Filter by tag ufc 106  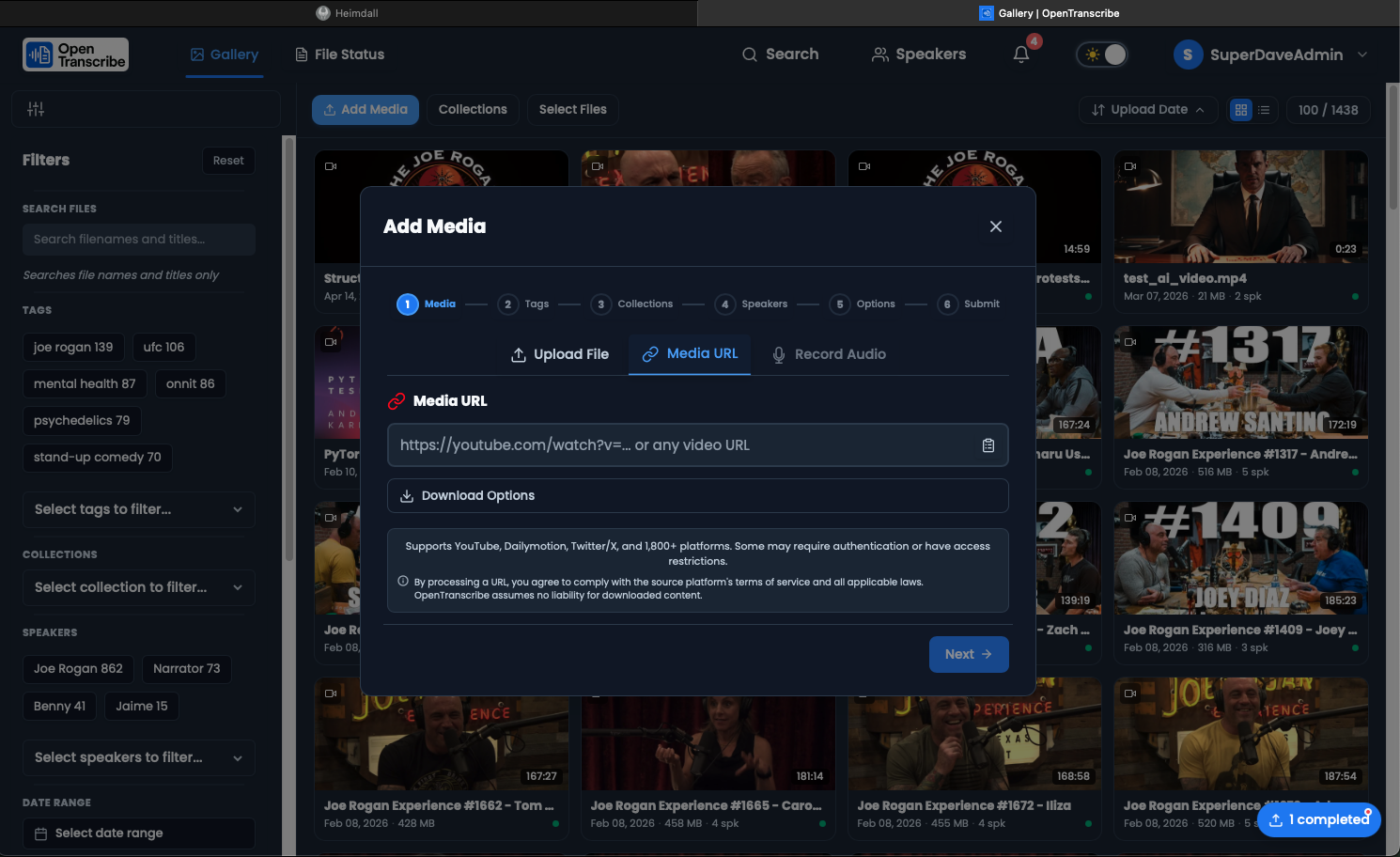point(163,348)
